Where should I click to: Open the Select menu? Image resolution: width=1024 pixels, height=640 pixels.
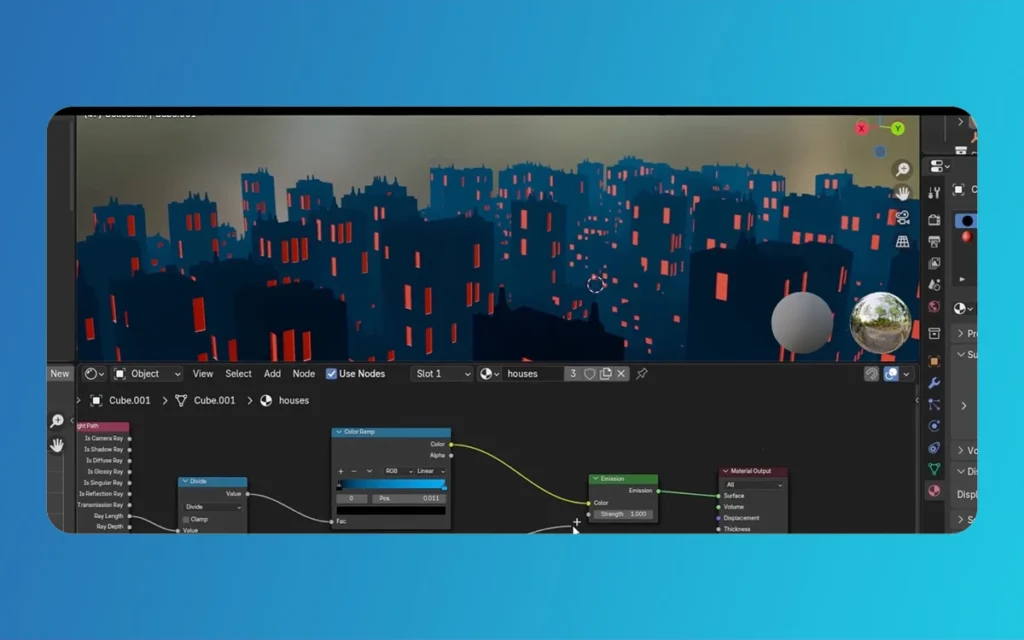click(x=238, y=374)
